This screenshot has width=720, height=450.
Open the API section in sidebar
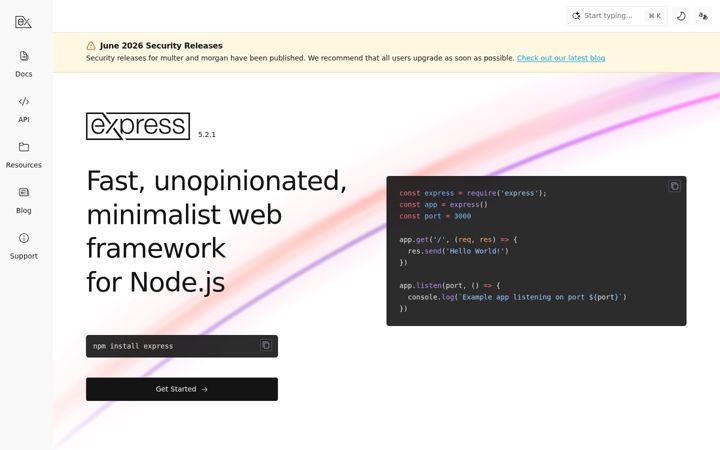[x=24, y=110]
